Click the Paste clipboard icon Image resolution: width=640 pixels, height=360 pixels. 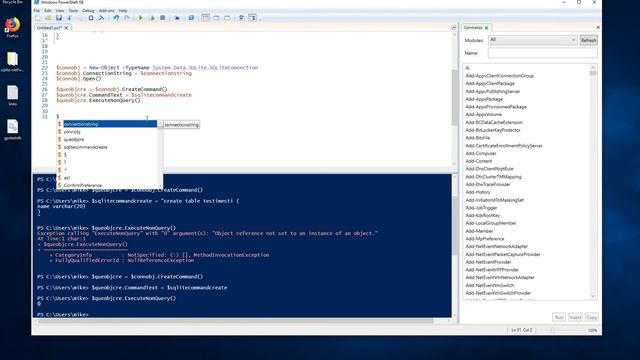[x=91, y=18]
